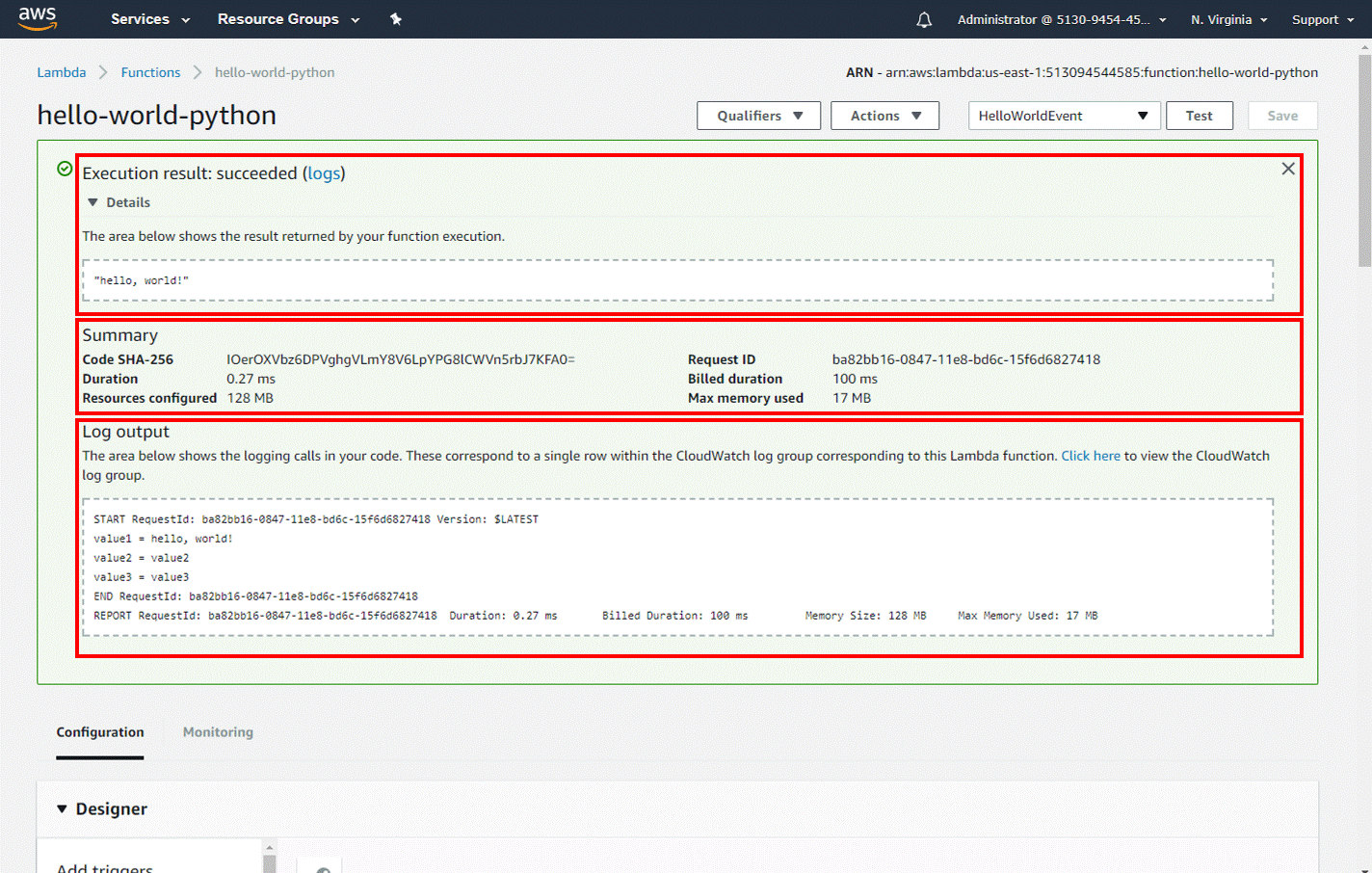Click the hello-world-python breadcrumb text

pyautogui.click(x=275, y=72)
